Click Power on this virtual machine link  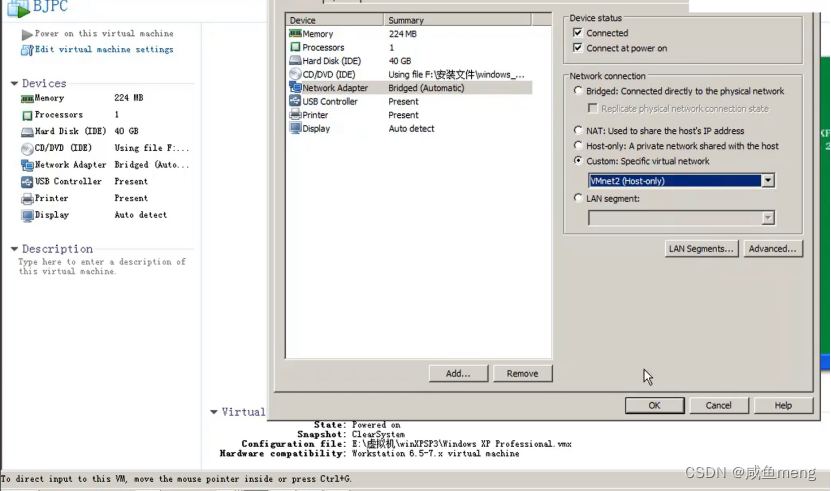tap(104, 33)
